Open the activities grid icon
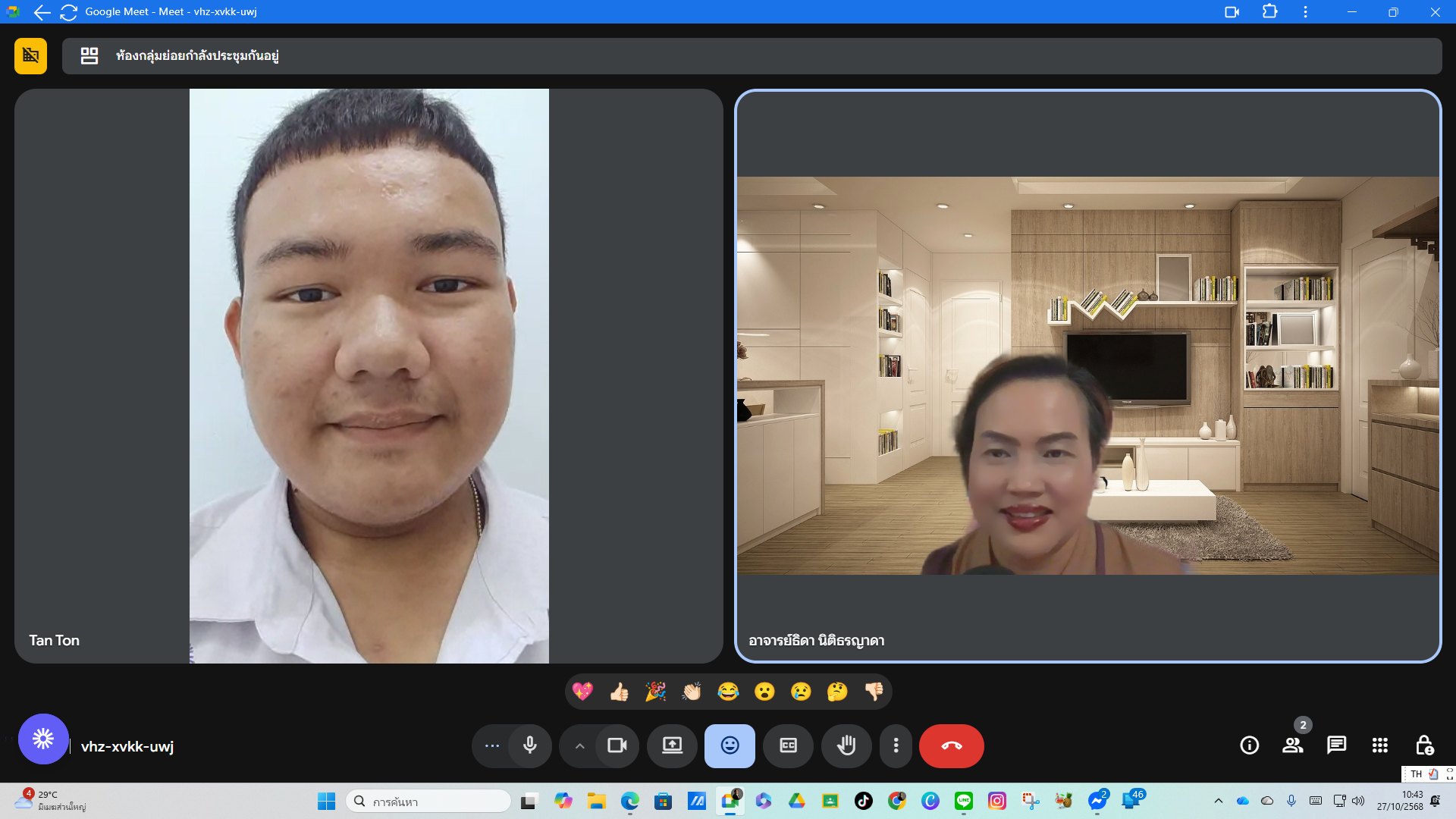Screen dimensions: 1456x819 click(x=1380, y=745)
